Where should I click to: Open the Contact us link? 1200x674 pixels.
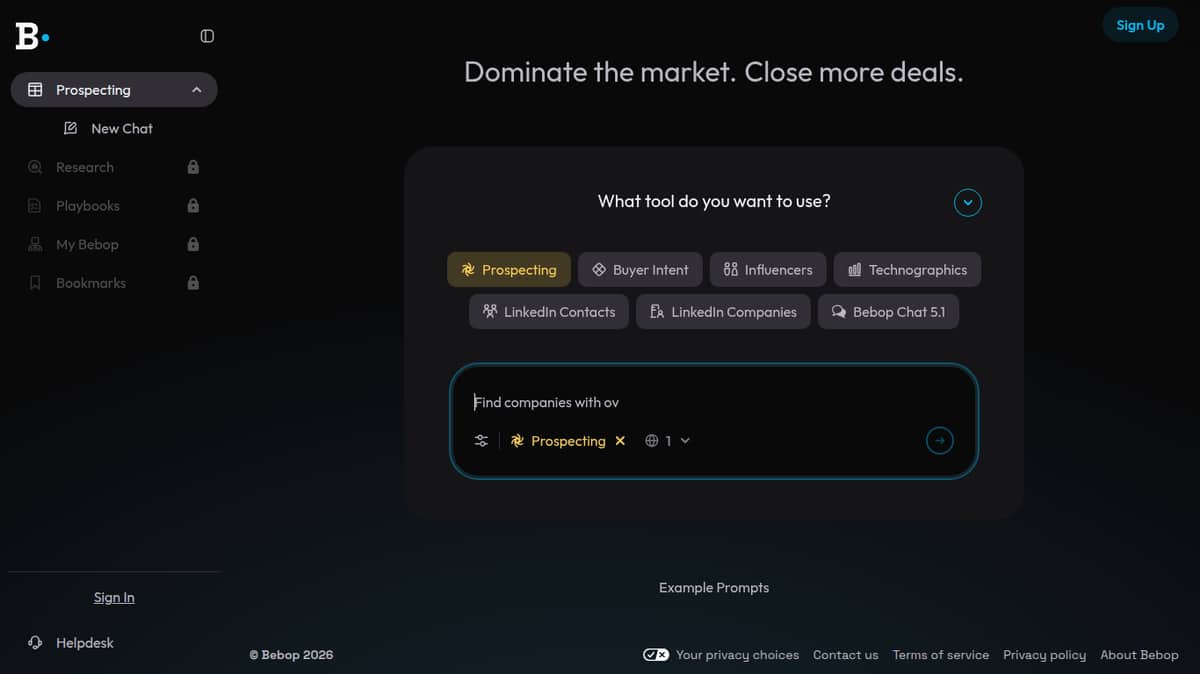845,655
